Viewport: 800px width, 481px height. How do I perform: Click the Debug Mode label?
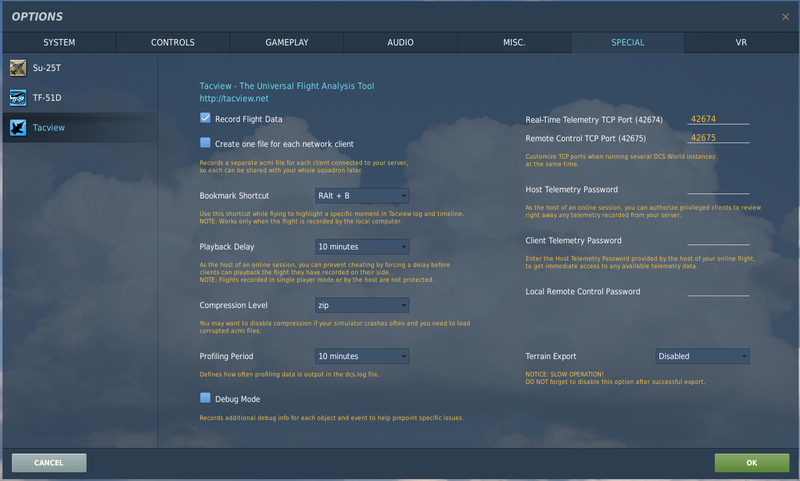237,399
